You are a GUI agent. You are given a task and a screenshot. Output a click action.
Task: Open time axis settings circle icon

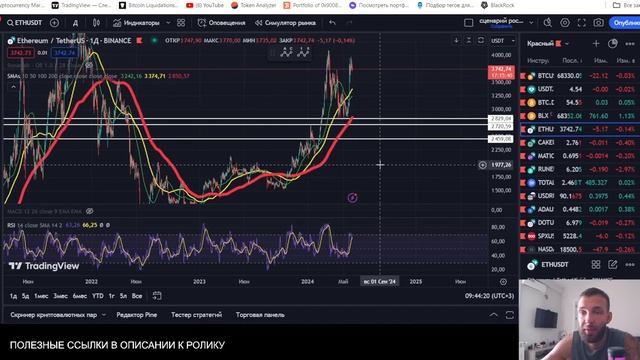(503, 282)
